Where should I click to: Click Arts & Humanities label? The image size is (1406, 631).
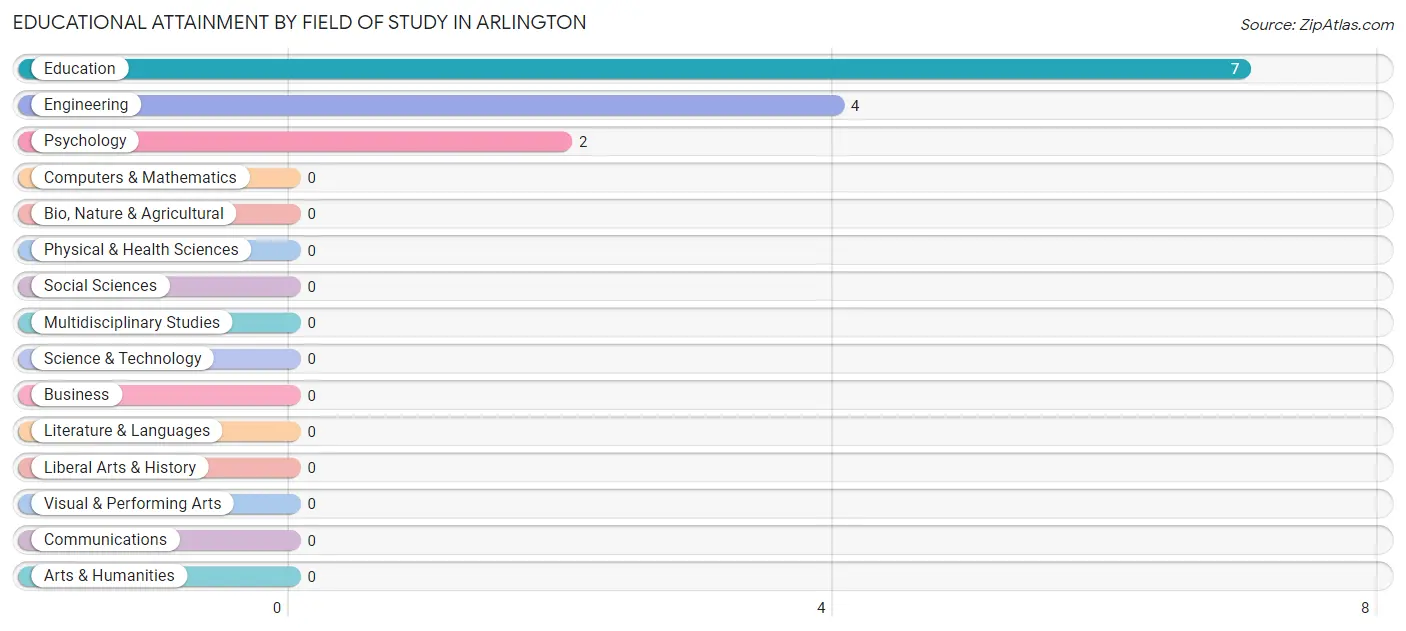[x=109, y=576]
